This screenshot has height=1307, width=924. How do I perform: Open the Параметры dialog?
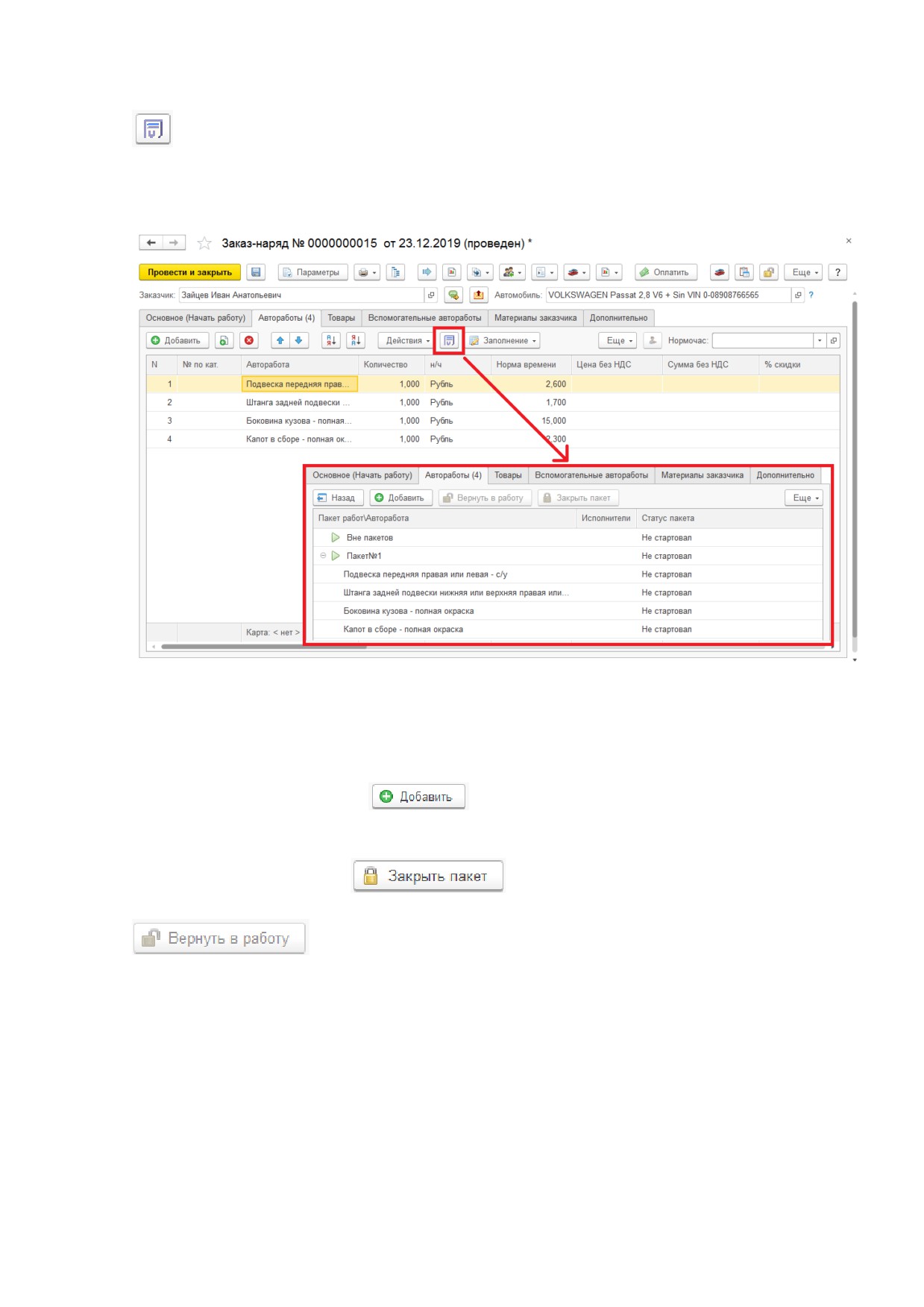[312, 272]
